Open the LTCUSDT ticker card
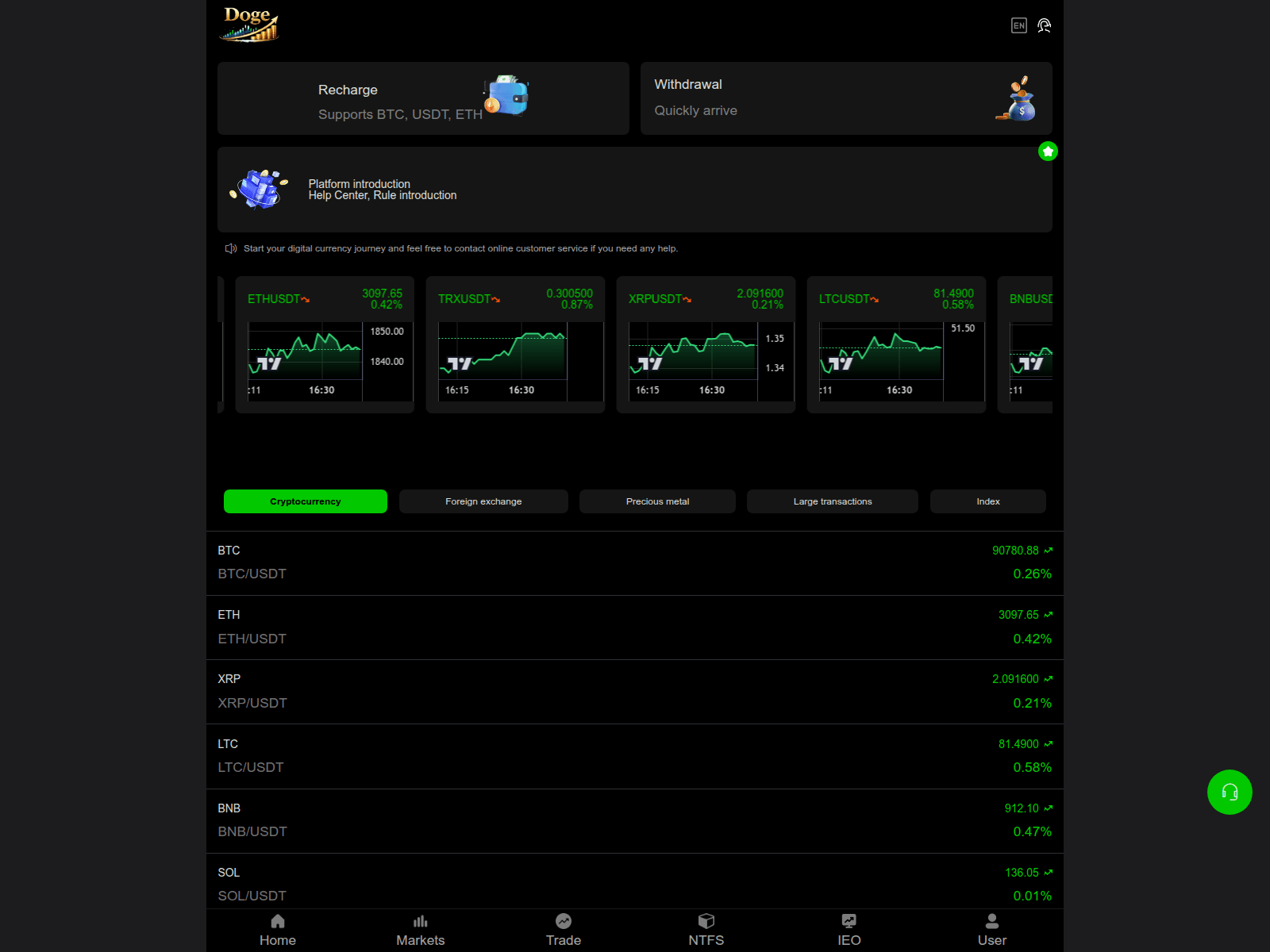1270x952 pixels. [896, 344]
